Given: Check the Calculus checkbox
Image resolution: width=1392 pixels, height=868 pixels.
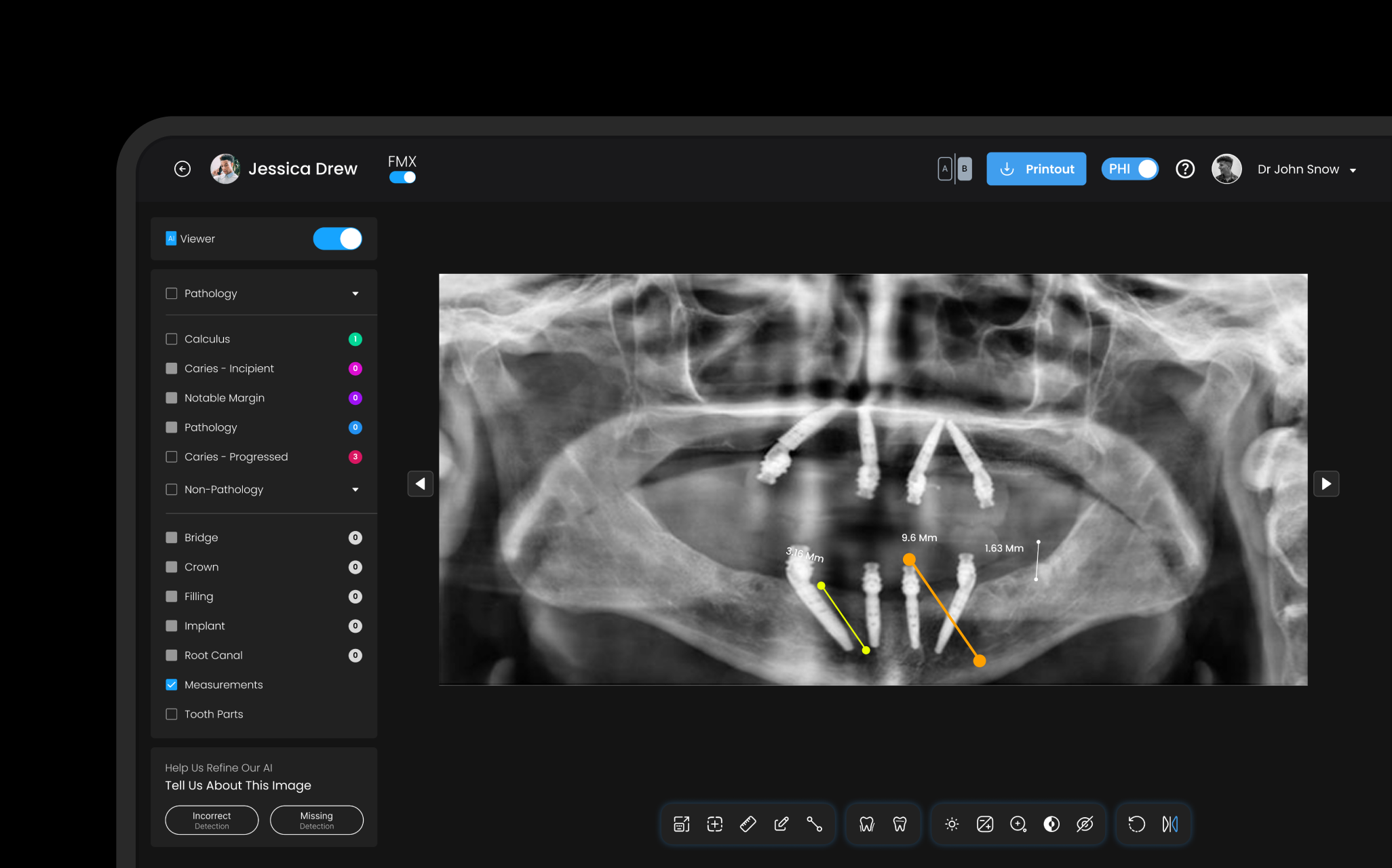Looking at the screenshot, I should (x=172, y=339).
